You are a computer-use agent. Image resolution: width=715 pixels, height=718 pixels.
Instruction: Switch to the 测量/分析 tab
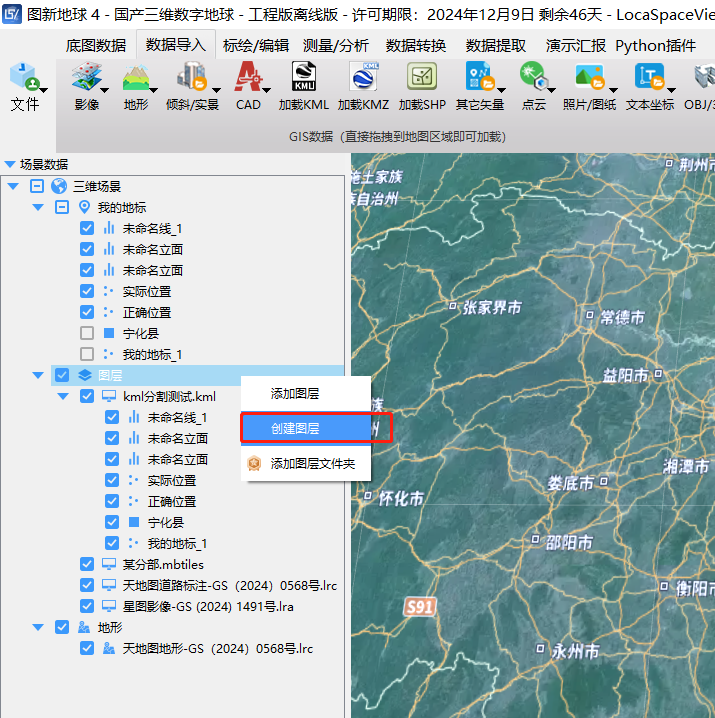[x=336, y=45]
